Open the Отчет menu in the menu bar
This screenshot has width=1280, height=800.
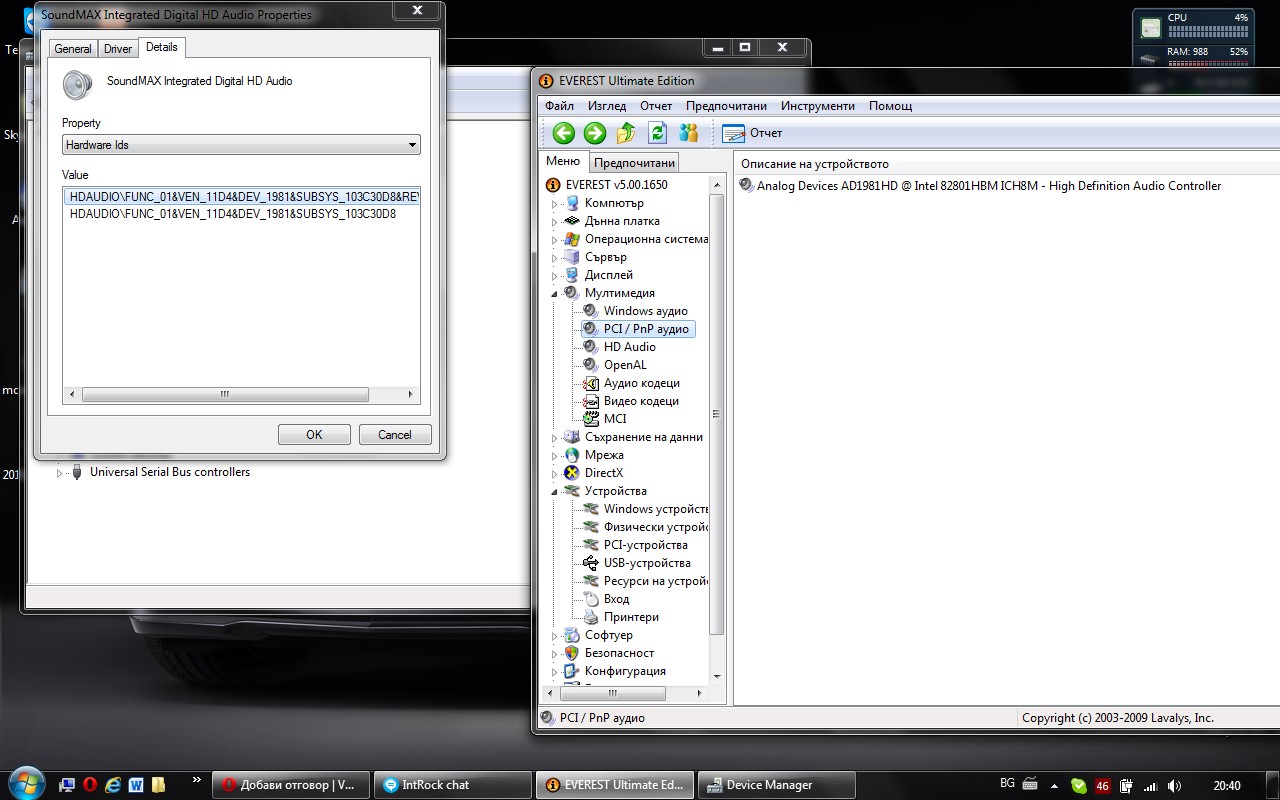click(656, 106)
